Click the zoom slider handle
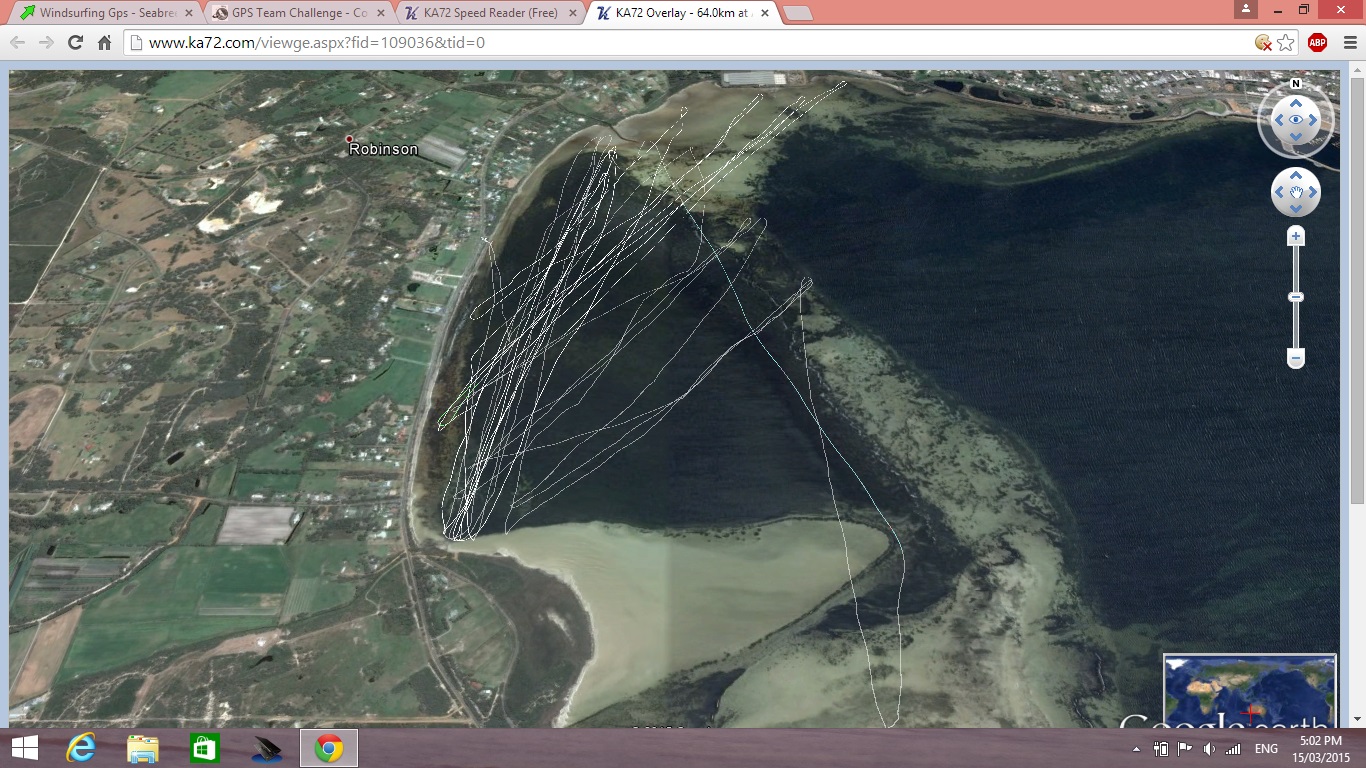 pyautogui.click(x=1296, y=297)
